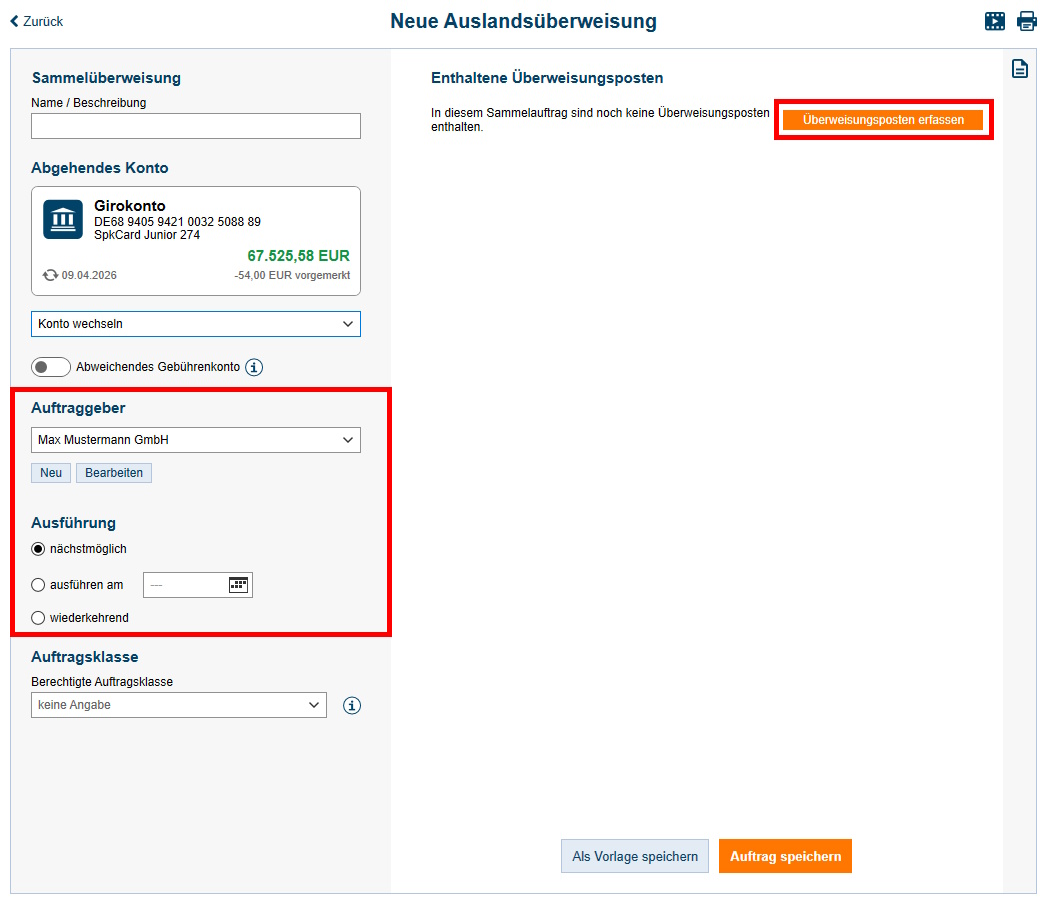The width and height of the screenshot is (1046, 900).
Task: Click the printer icon
Action: click(x=1026, y=21)
